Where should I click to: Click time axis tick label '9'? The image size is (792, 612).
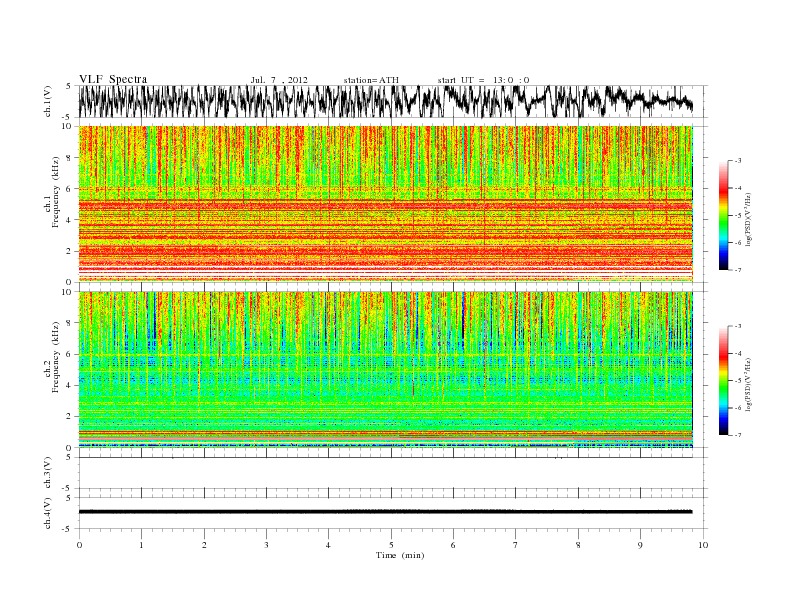point(640,545)
